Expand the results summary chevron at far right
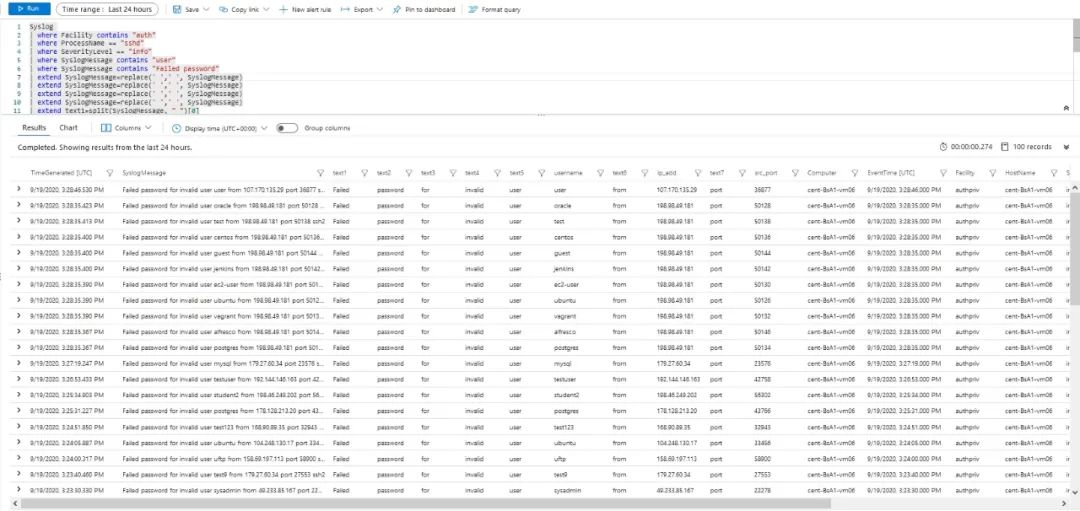This screenshot has height=511, width=1080. point(1066,147)
